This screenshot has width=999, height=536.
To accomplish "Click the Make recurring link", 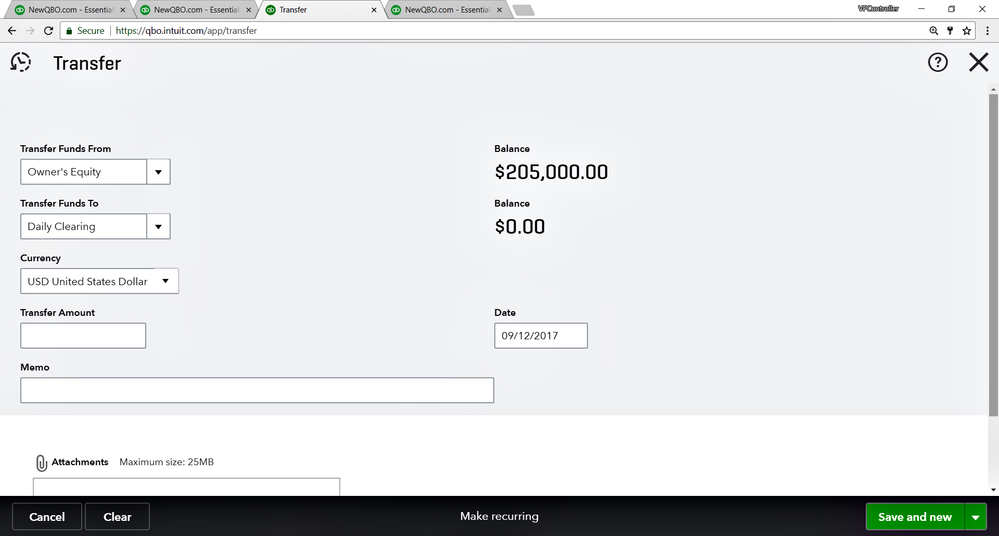I will click(x=499, y=517).
